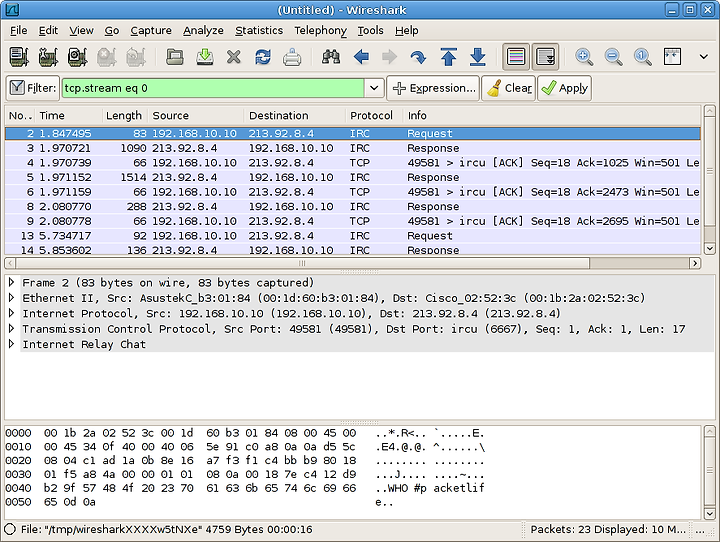
Task: Expand the Frame 2 tree node
Action: pyautogui.click(x=12, y=282)
